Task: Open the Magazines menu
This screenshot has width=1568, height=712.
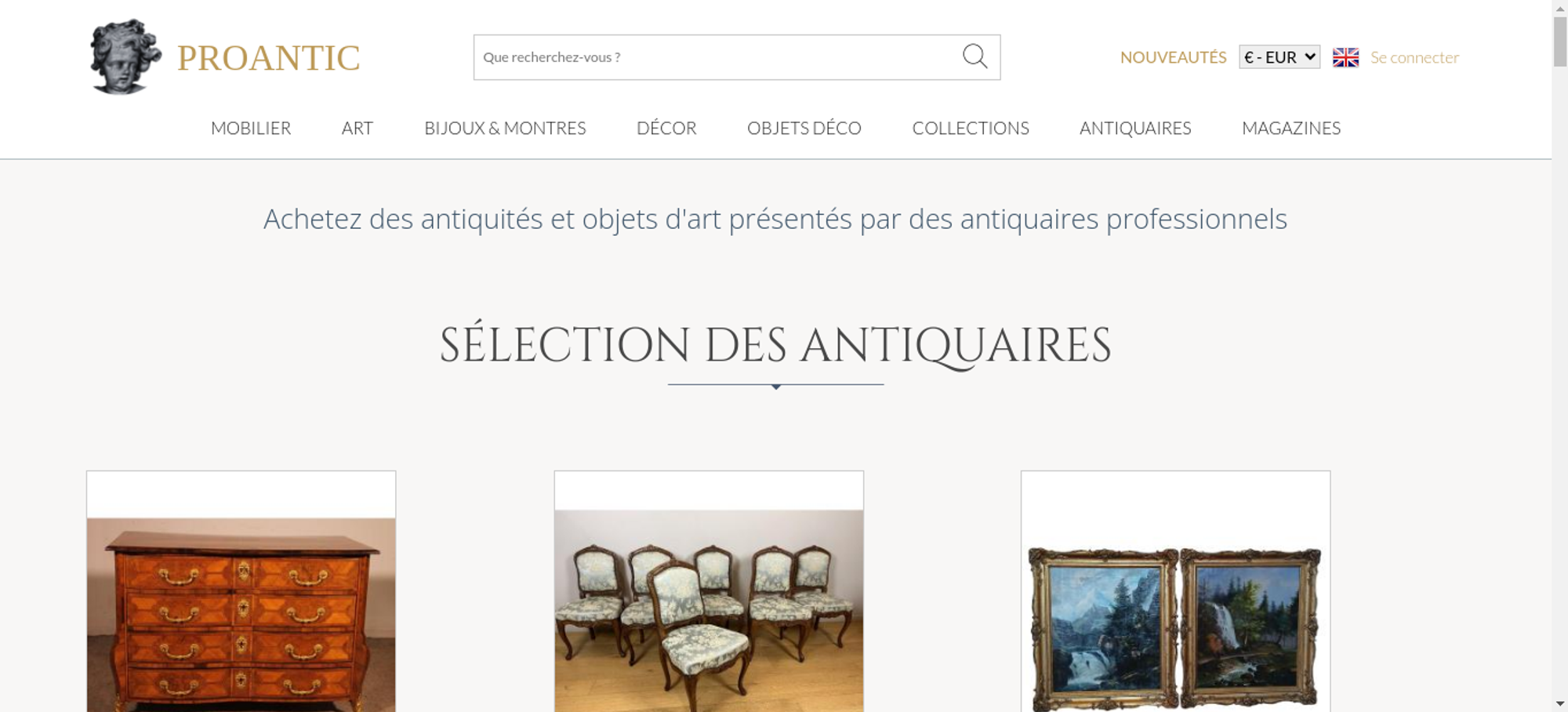Action: [x=1291, y=128]
